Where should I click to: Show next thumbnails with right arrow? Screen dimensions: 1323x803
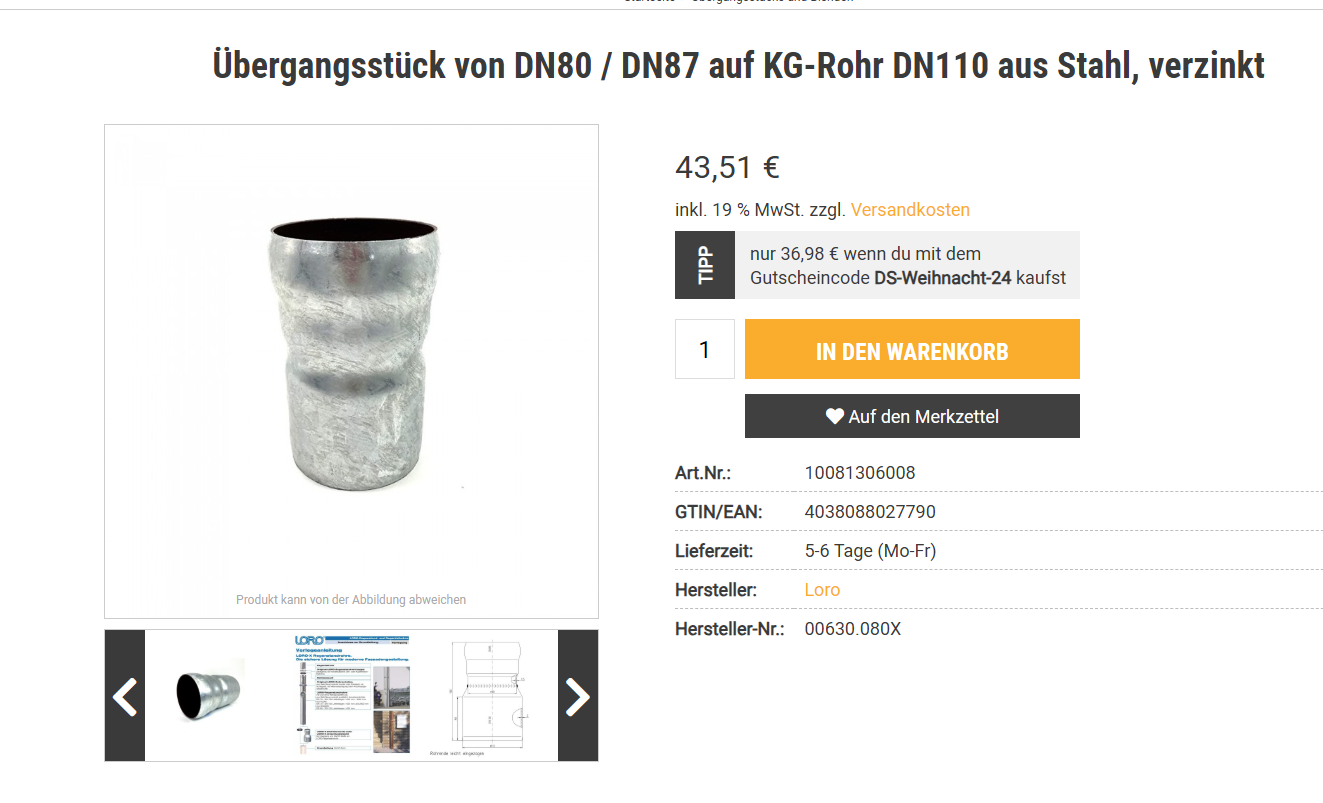click(x=578, y=696)
